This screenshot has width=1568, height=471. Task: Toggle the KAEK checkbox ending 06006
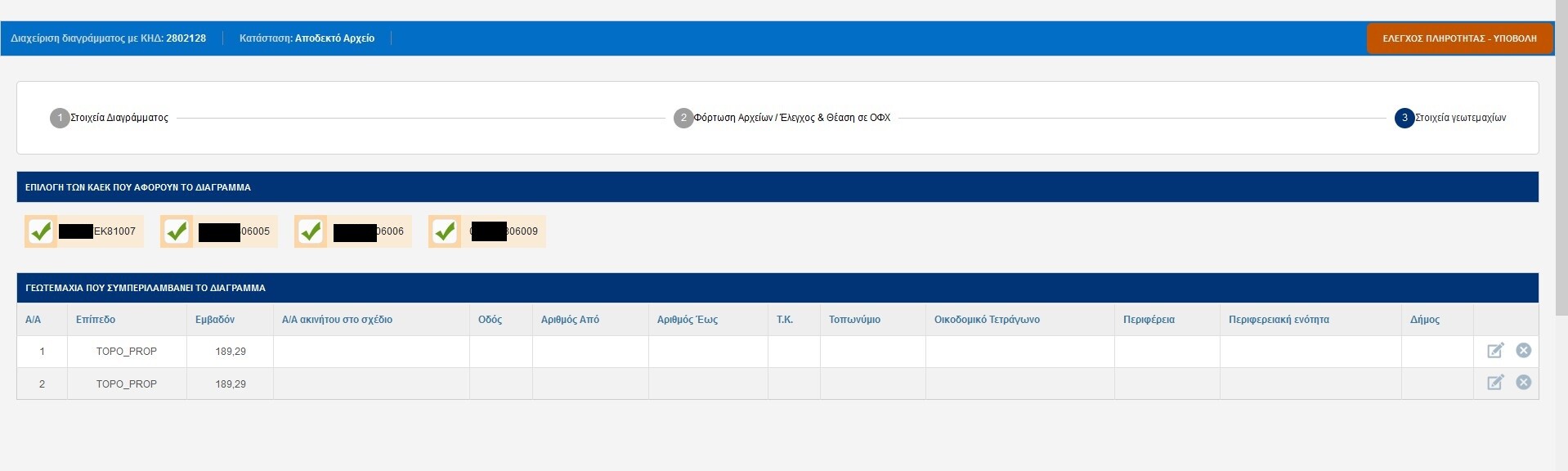pos(311,231)
